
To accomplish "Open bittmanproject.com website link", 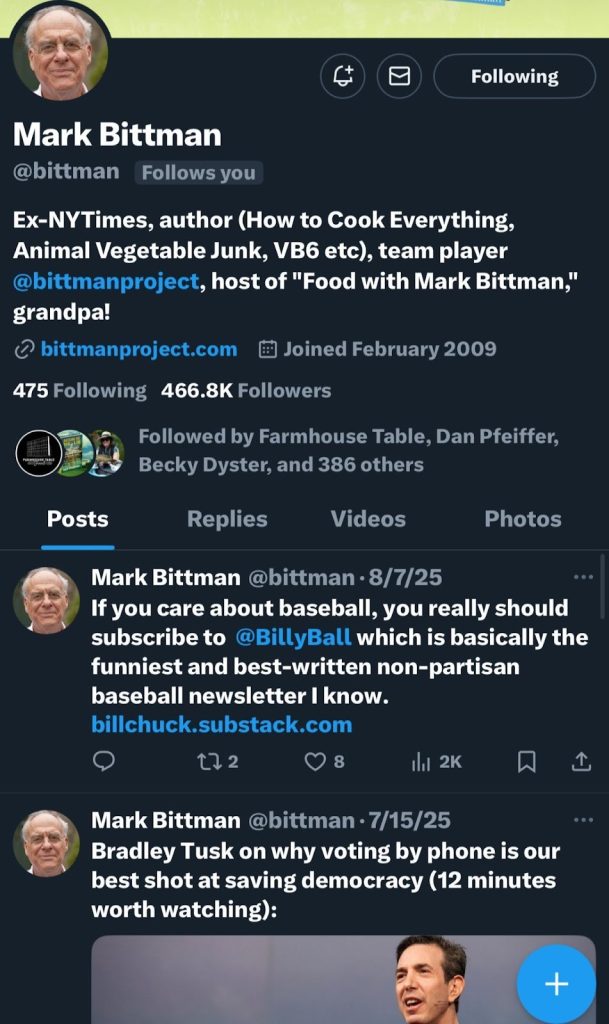I will [139, 349].
